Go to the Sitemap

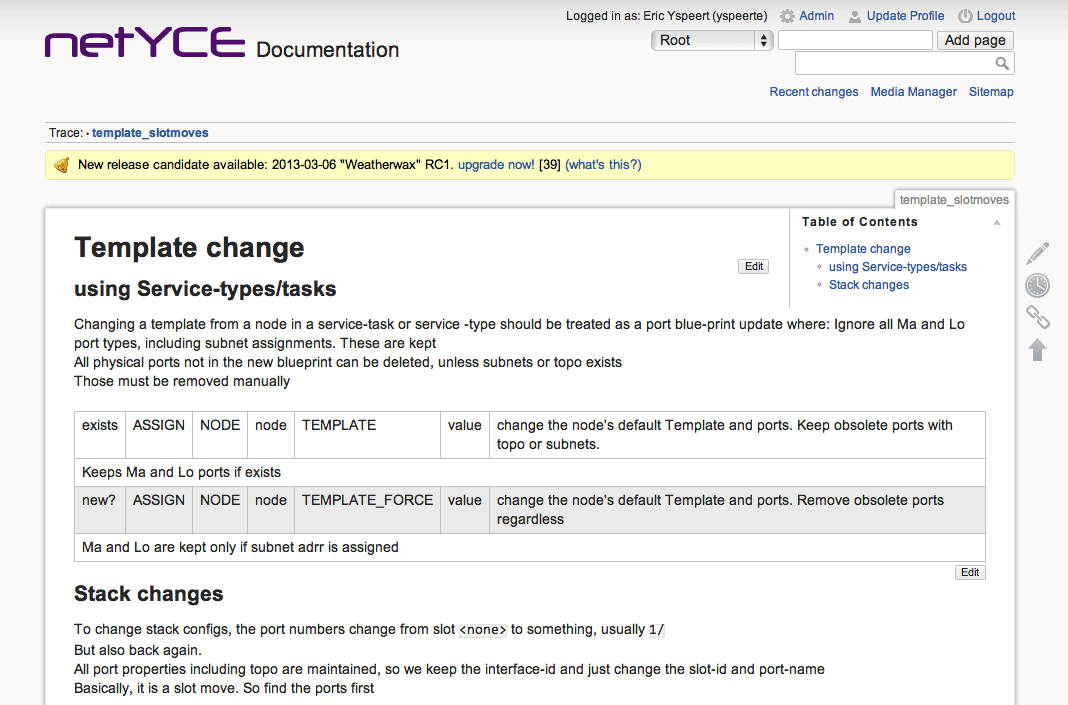click(x=990, y=92)
